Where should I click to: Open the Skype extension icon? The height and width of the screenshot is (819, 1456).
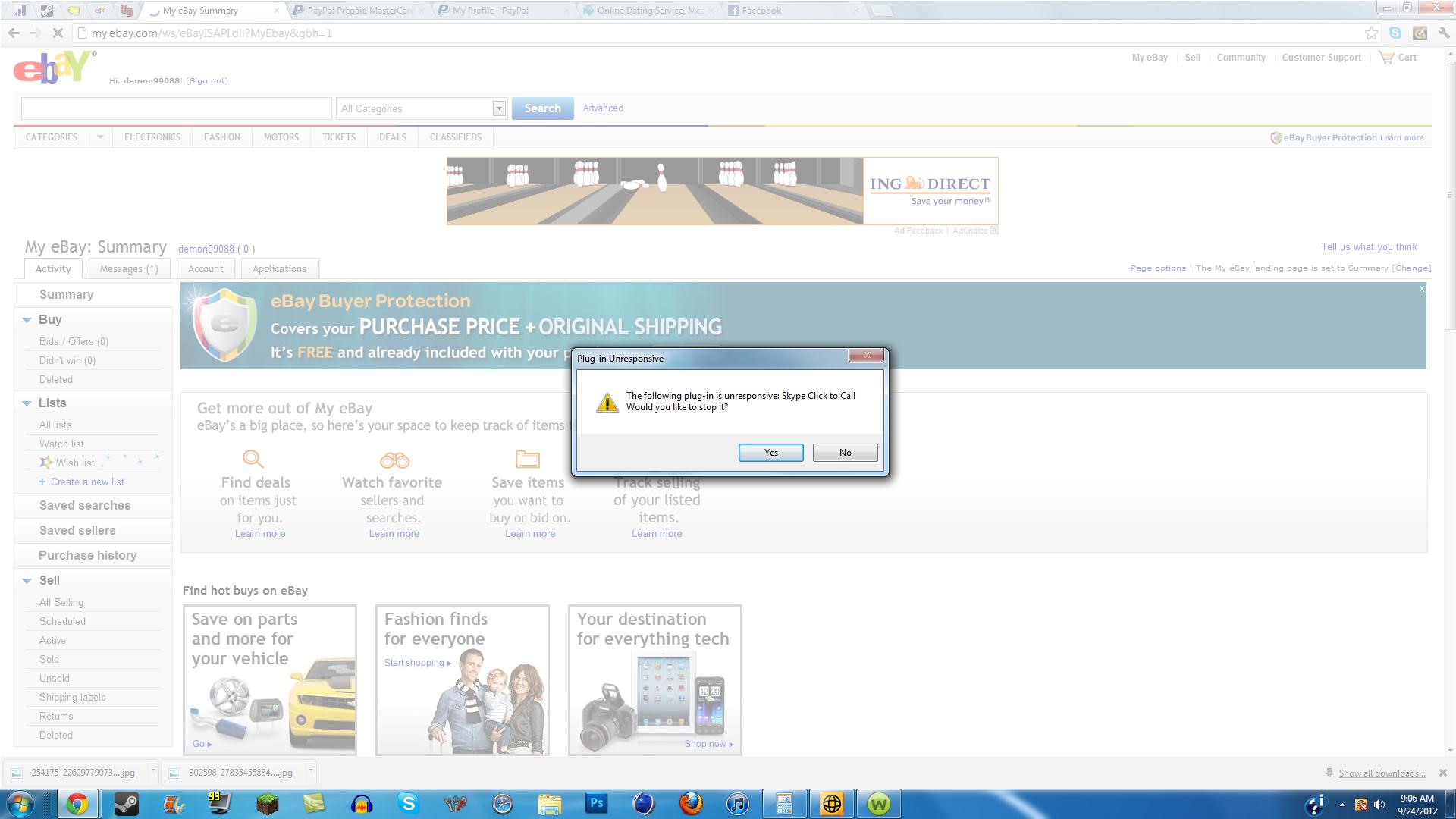(x=1395, y=33)
